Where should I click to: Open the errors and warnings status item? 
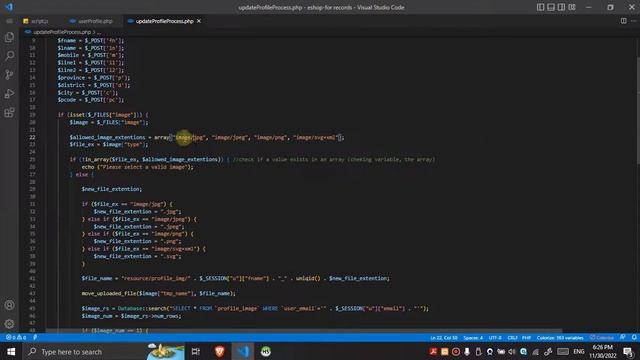click(x=16, y=338)
